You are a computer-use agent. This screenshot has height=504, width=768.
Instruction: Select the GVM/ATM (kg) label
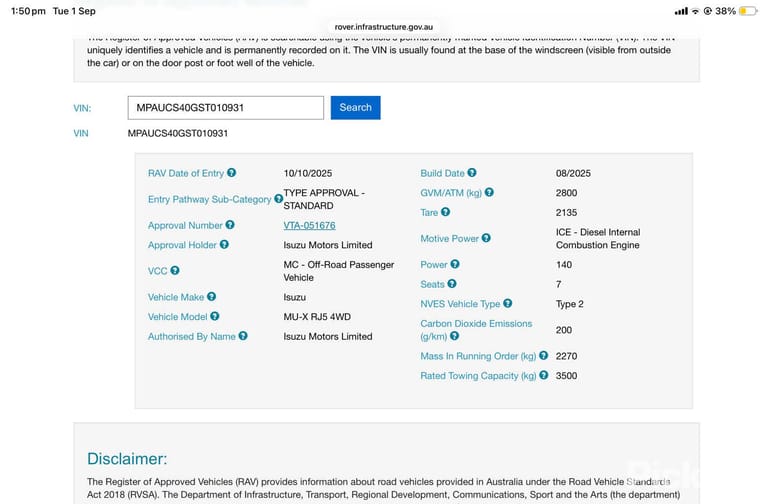(x=451, y=193)
